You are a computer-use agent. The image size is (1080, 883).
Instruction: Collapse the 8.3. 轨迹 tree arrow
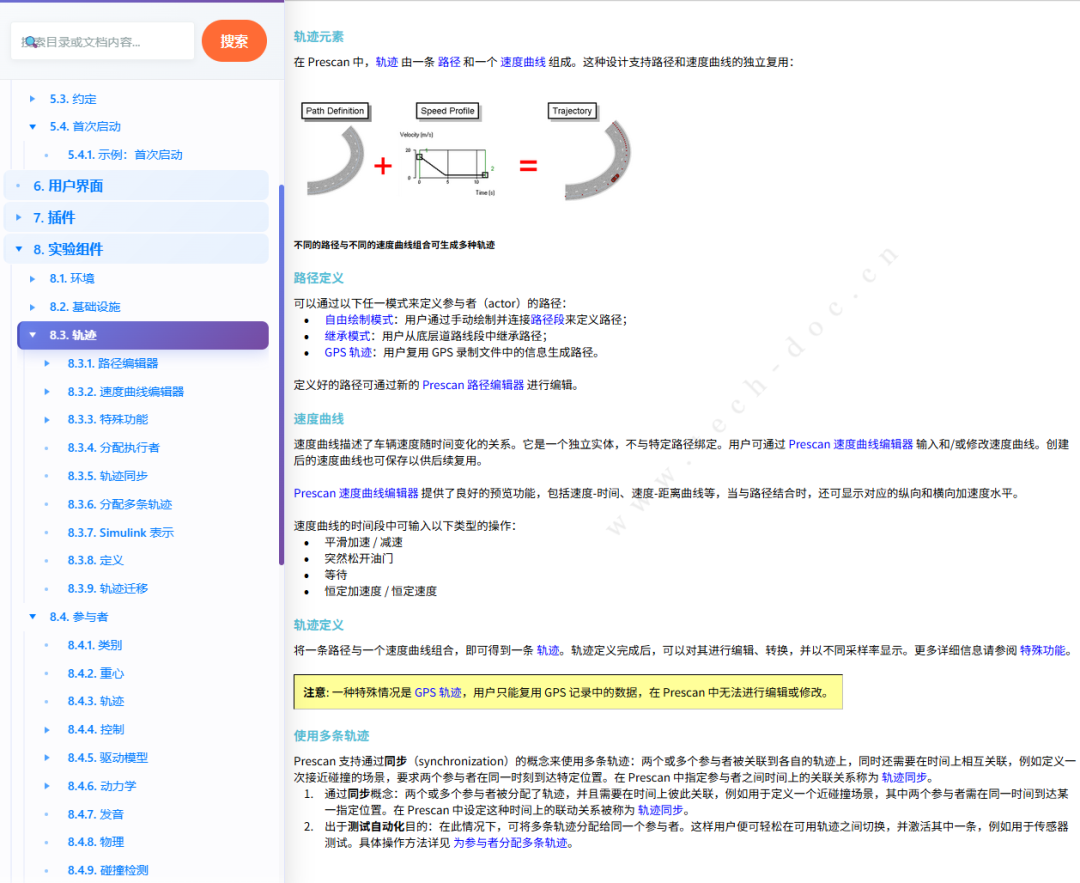pyautogui.click(x=32, y=335)
